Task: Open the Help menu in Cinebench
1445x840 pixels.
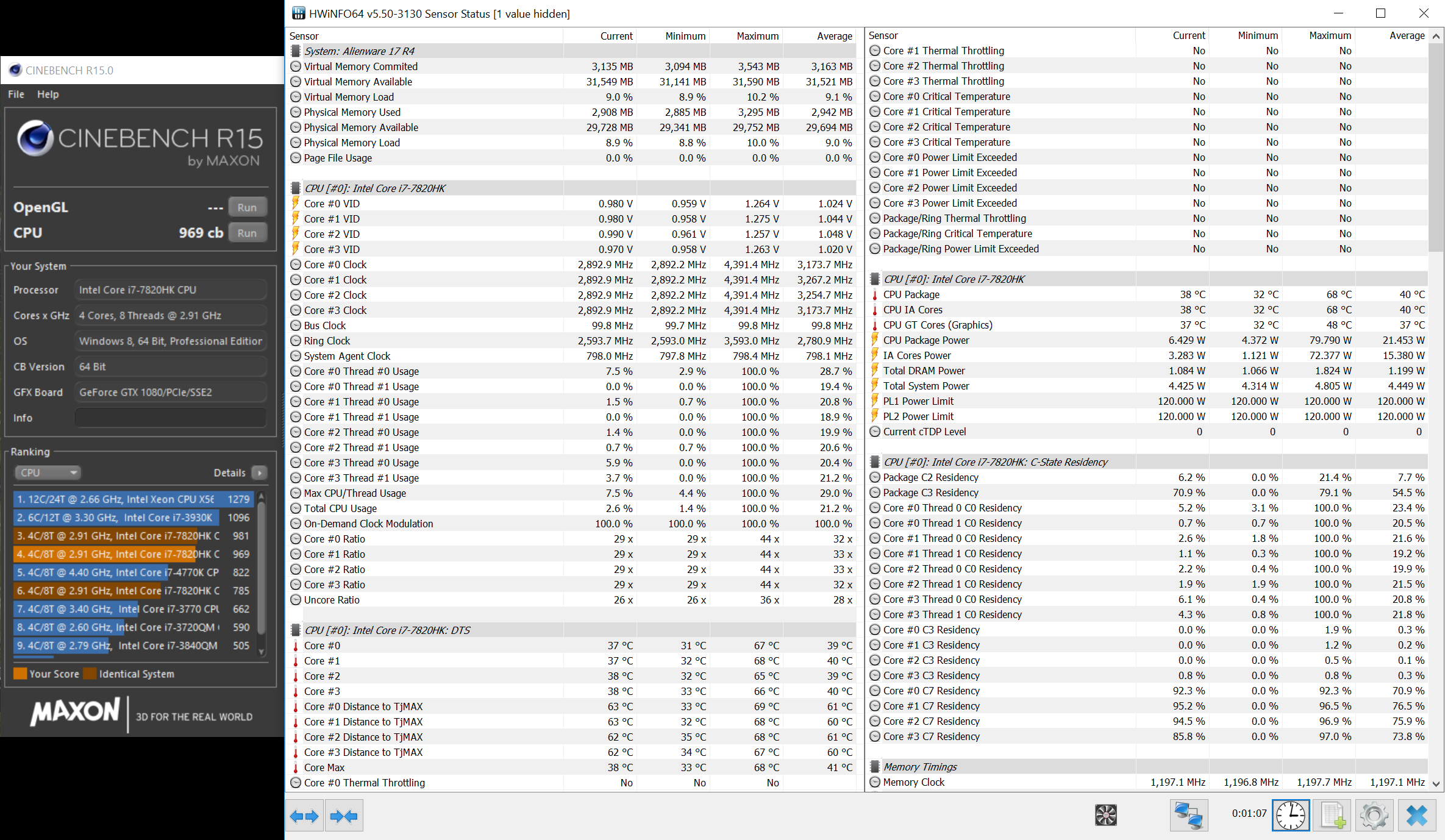Action: tap(48, 94)
